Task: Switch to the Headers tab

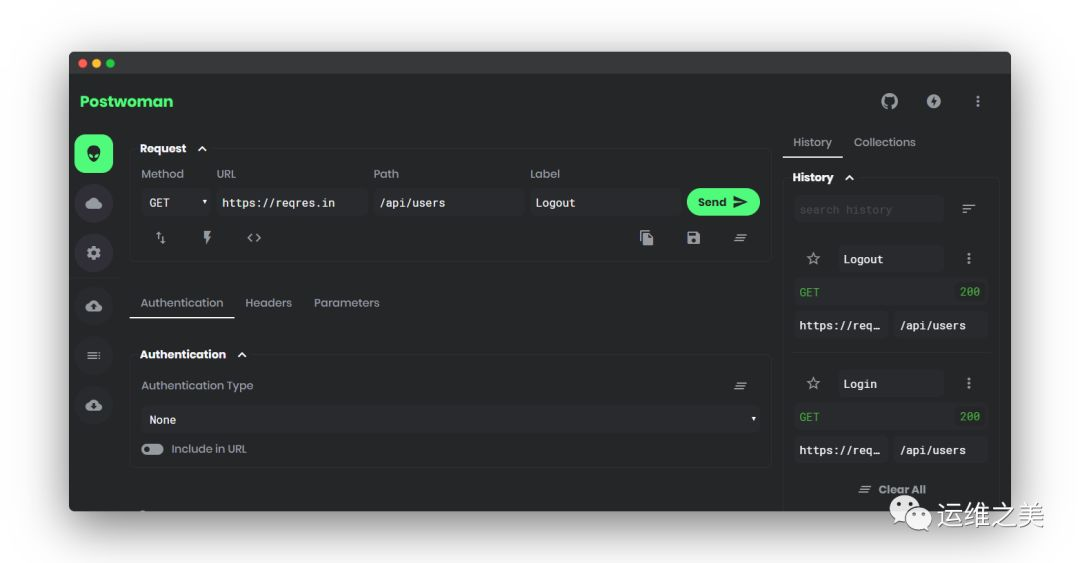Action: pos(269,303)
